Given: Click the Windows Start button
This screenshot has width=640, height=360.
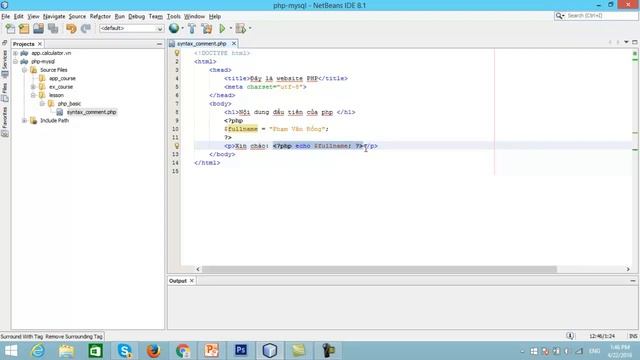Looking at the screenshot, I should click(11, 351).
